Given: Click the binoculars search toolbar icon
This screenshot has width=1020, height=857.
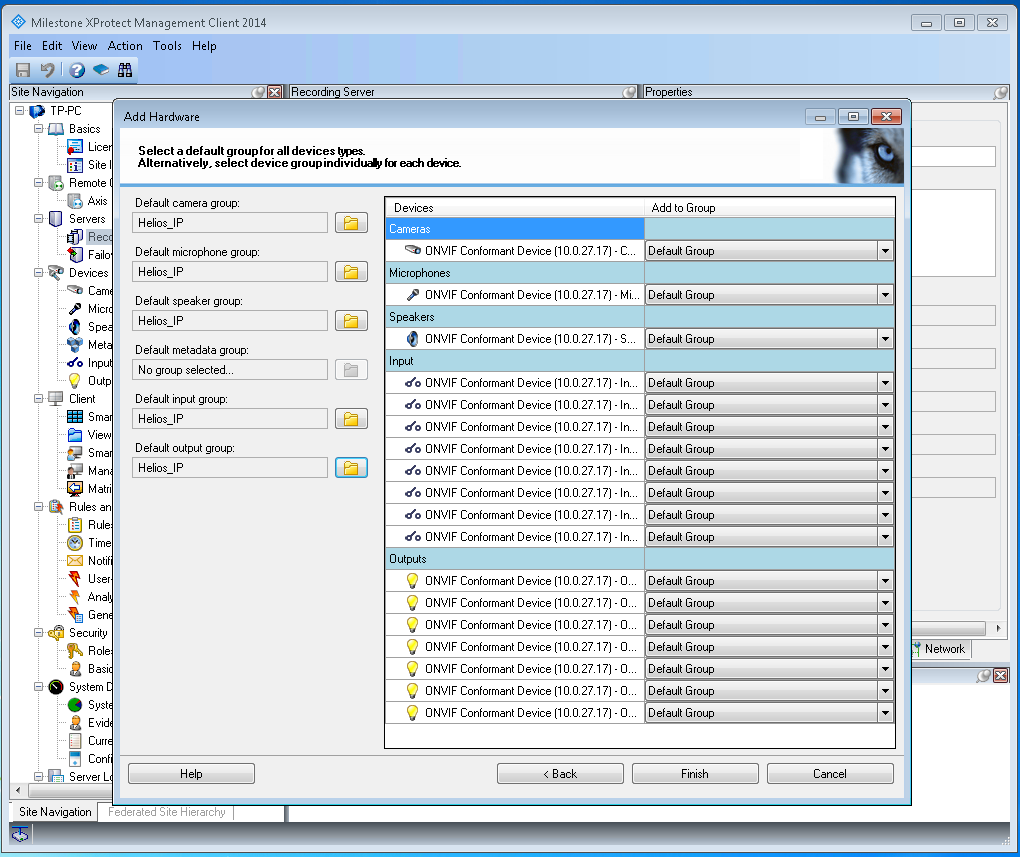Looking at the screenshot, I should 125,70.
